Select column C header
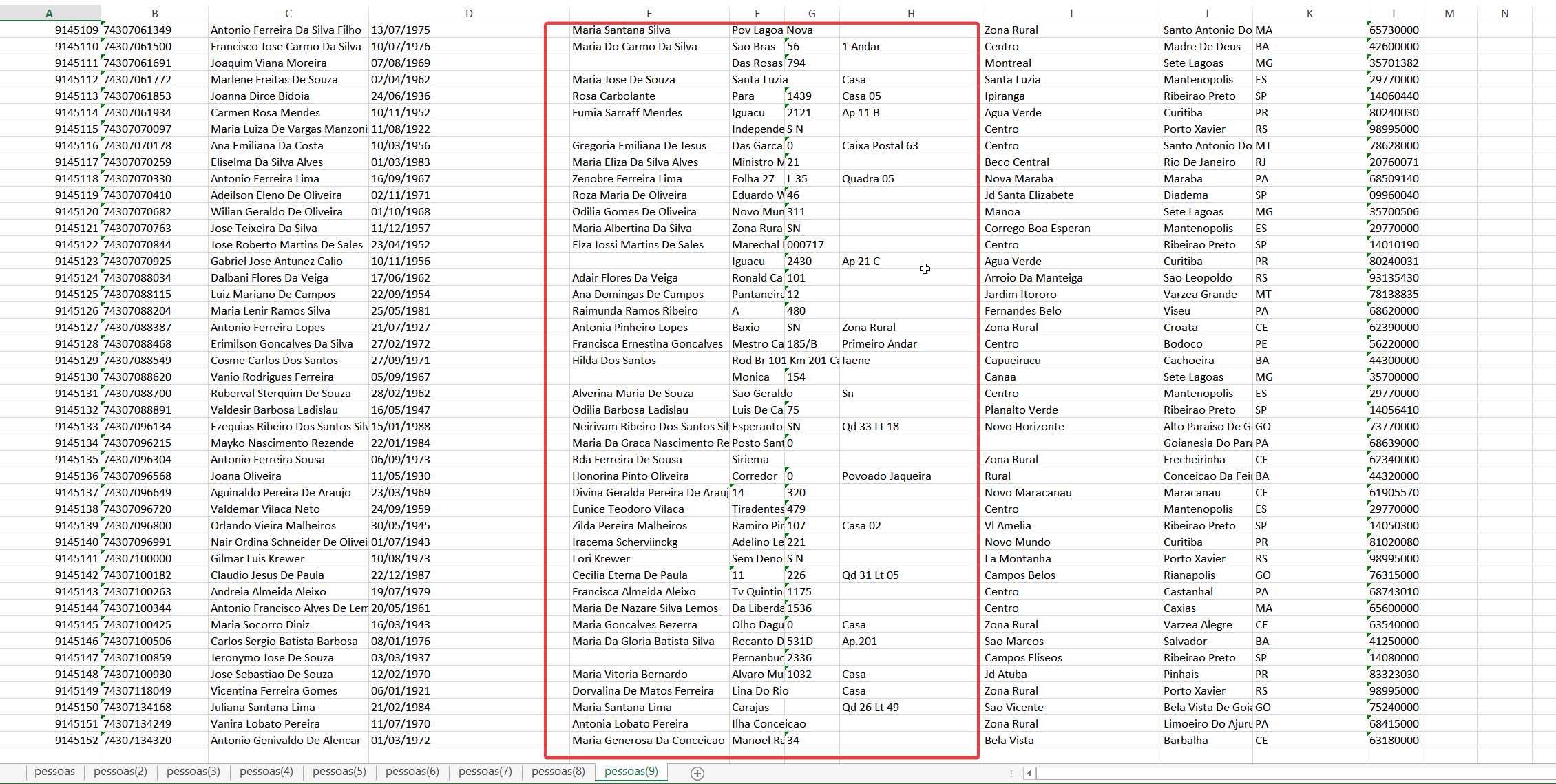This screenshot has width=1556, height=784. pyautogui.click(x=288, y=13)
